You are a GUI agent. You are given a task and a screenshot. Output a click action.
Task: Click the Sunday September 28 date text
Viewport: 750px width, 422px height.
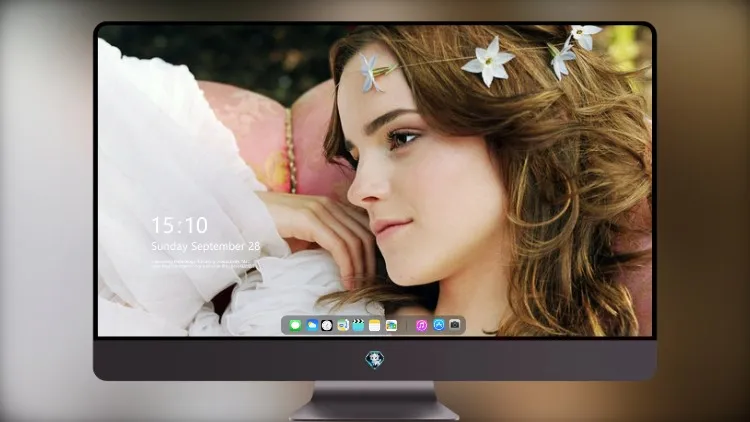click(x=206, y=246)
